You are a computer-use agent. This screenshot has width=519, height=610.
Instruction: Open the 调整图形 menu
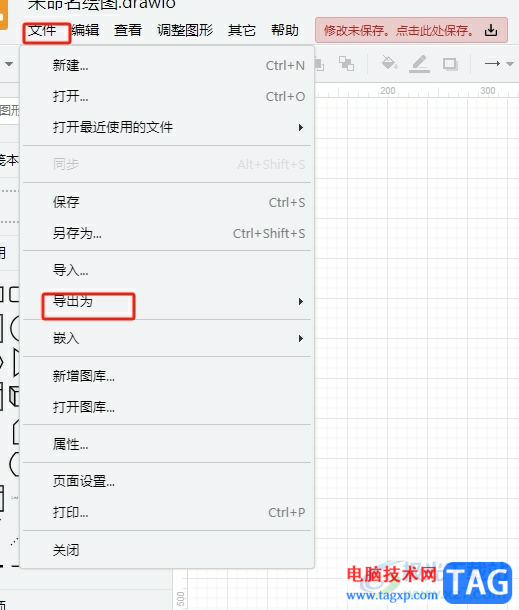point(185,30)
